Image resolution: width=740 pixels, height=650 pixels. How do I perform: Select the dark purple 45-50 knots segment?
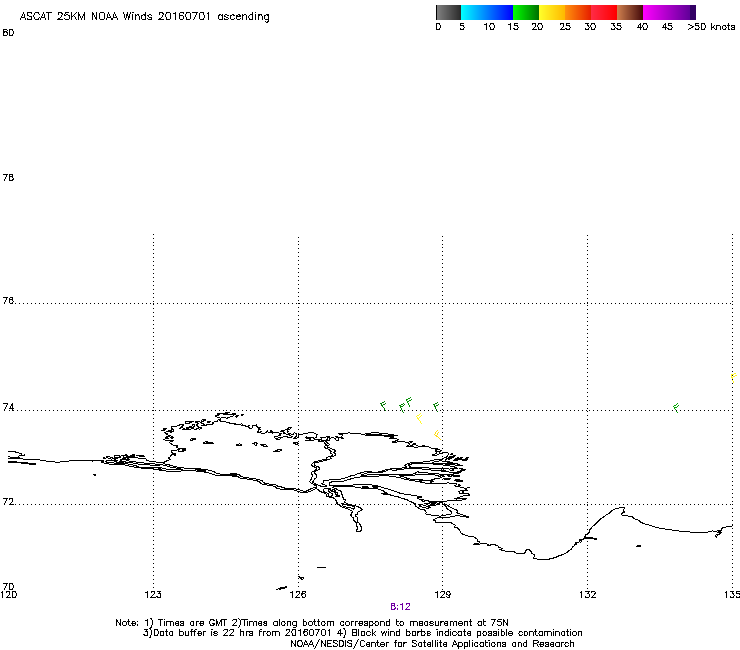[x=682, y=12]
